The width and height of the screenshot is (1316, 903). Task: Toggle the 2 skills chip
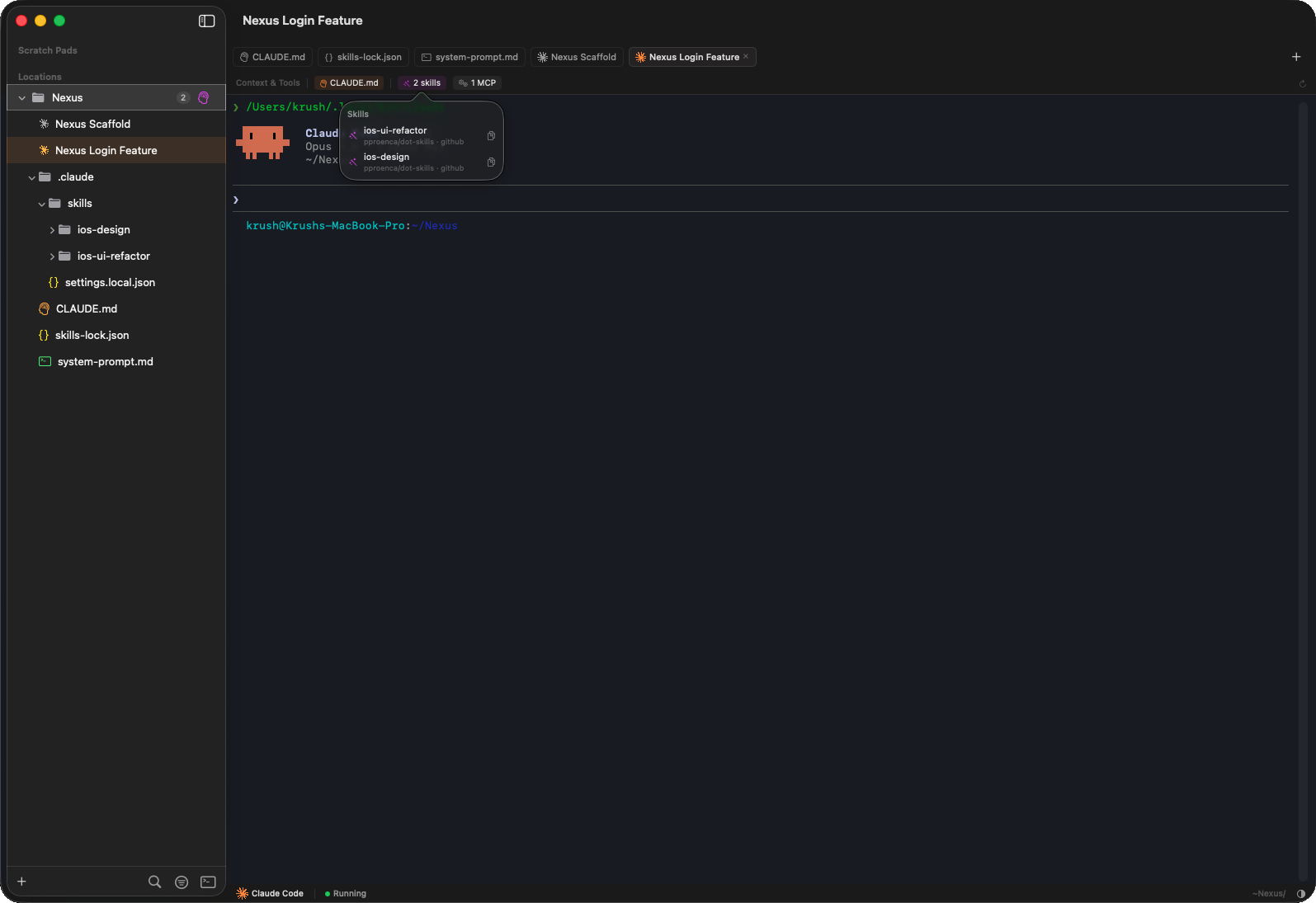[422, 83]
